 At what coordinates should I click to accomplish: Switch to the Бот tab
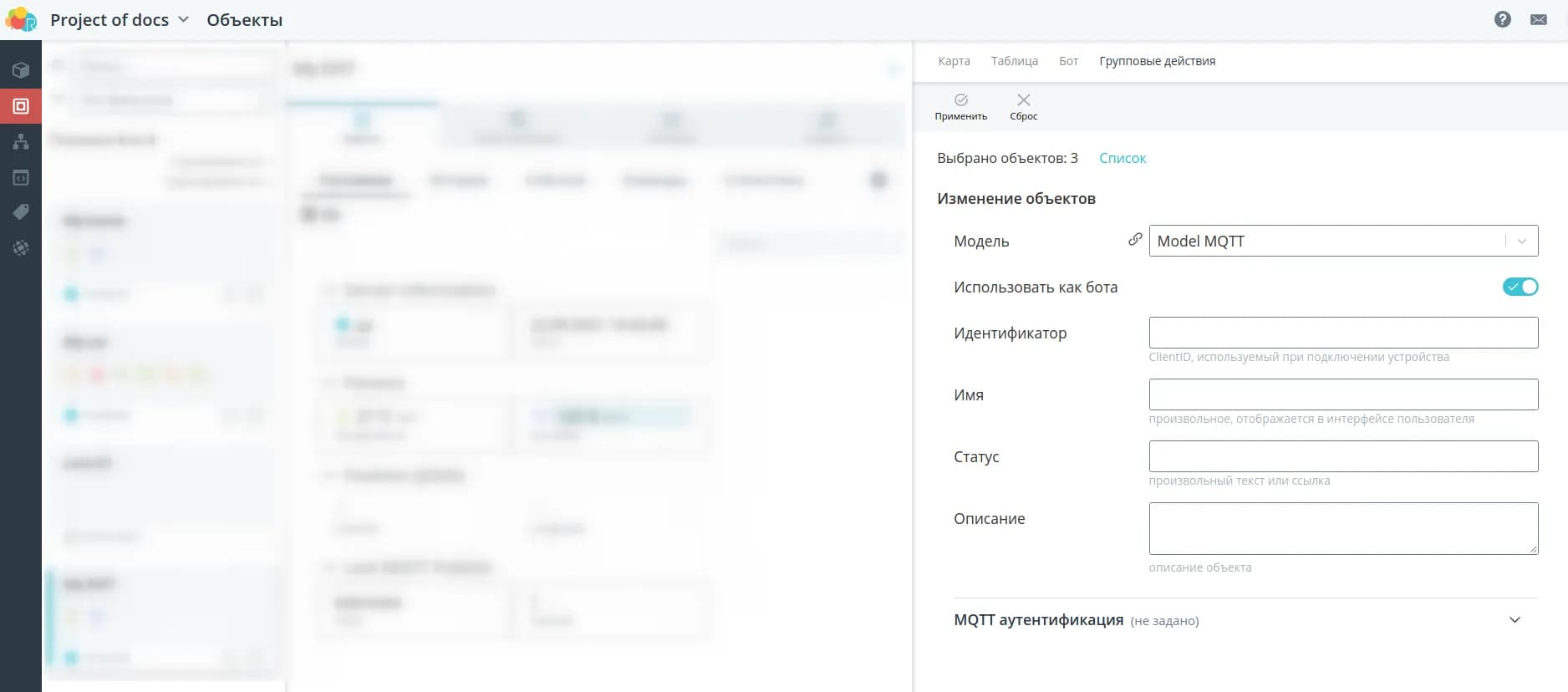point(1068,61)
